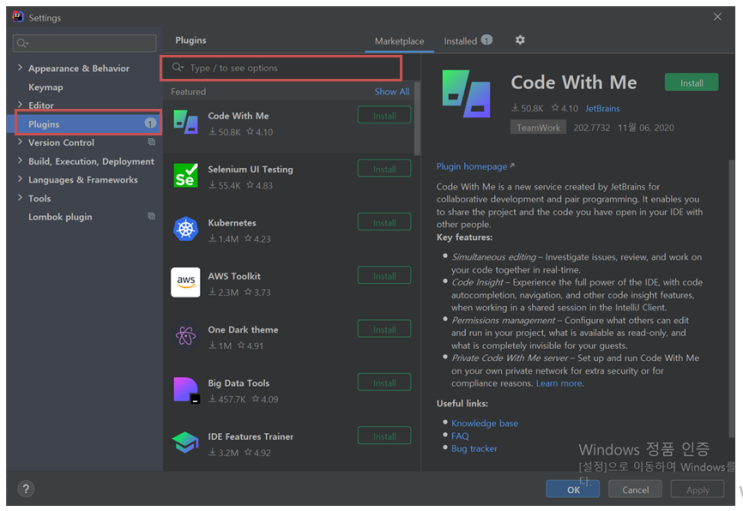
Task: Click the AWS Toolkit plugin icon
Action: [x=185, y=282]
